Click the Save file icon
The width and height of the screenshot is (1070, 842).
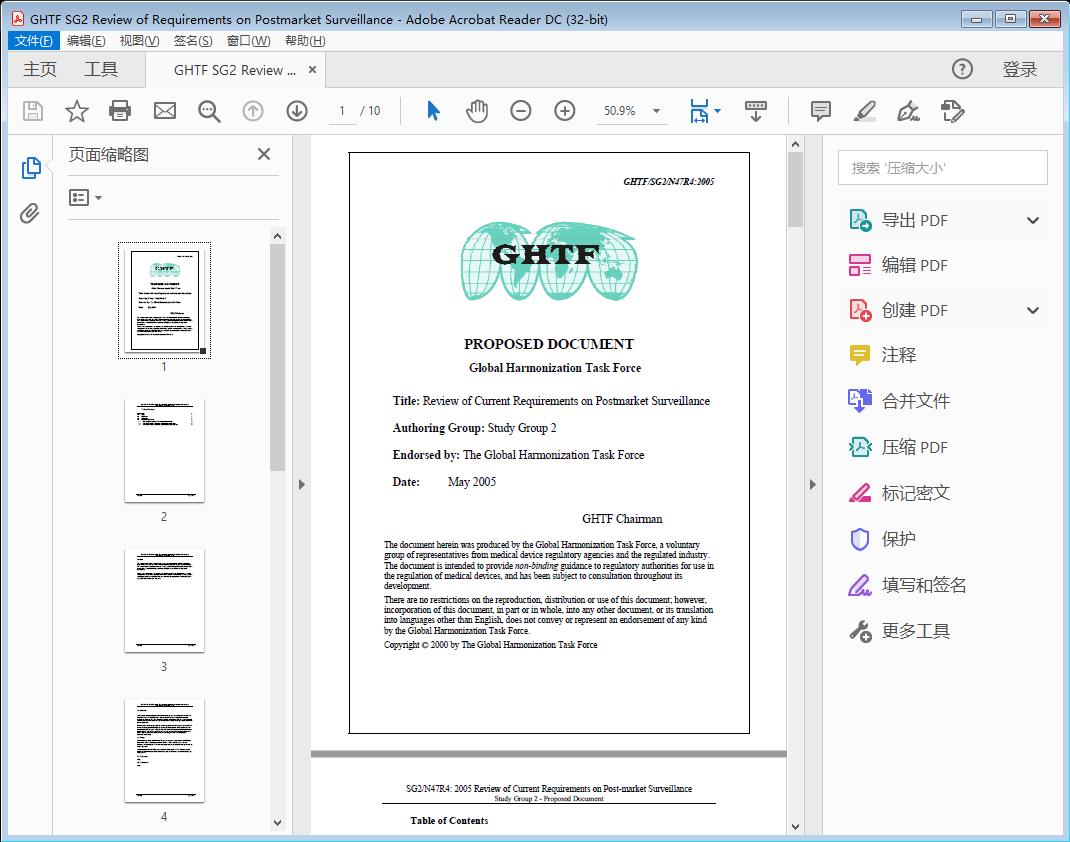[33, 111]
